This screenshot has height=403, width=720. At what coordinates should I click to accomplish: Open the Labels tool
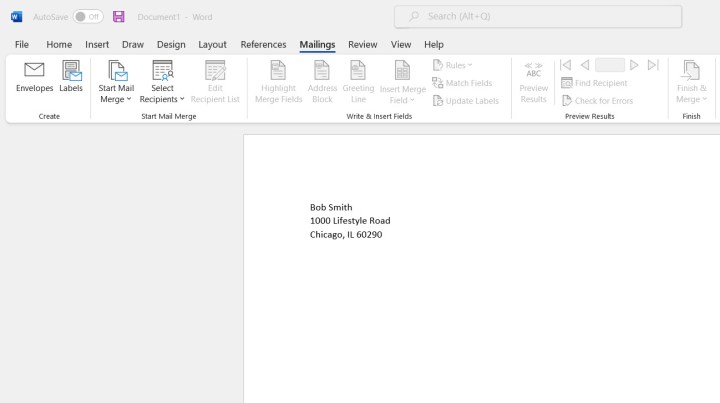71,72
